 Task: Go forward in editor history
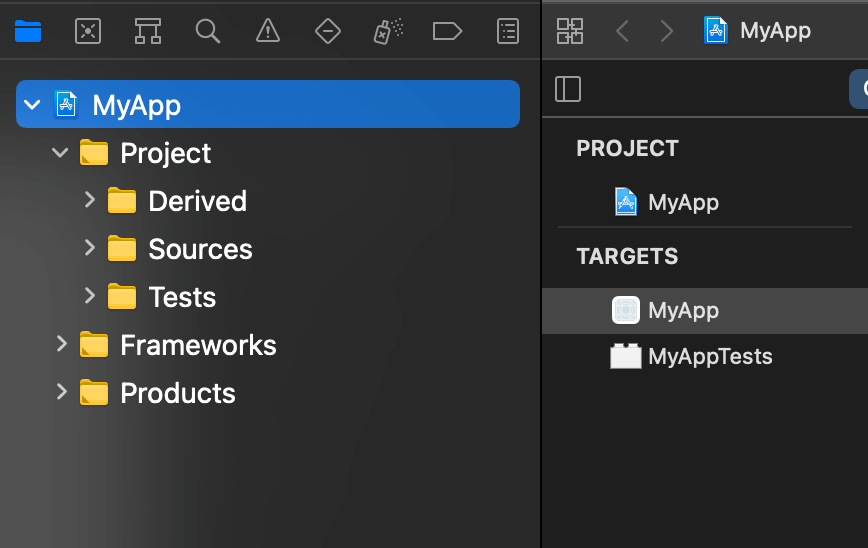(667, 31)
